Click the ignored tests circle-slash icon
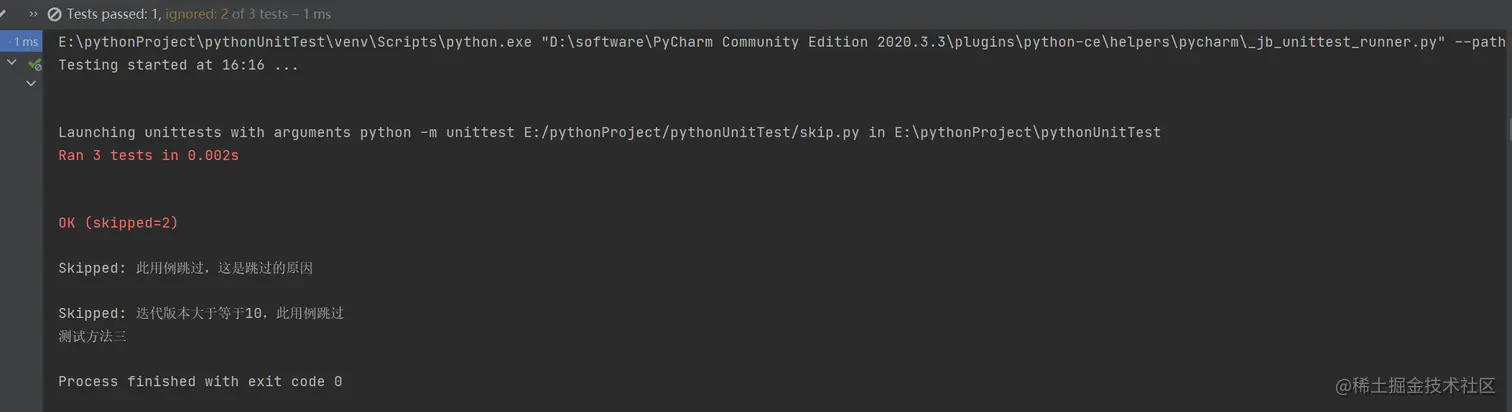 tap(55, 14)
